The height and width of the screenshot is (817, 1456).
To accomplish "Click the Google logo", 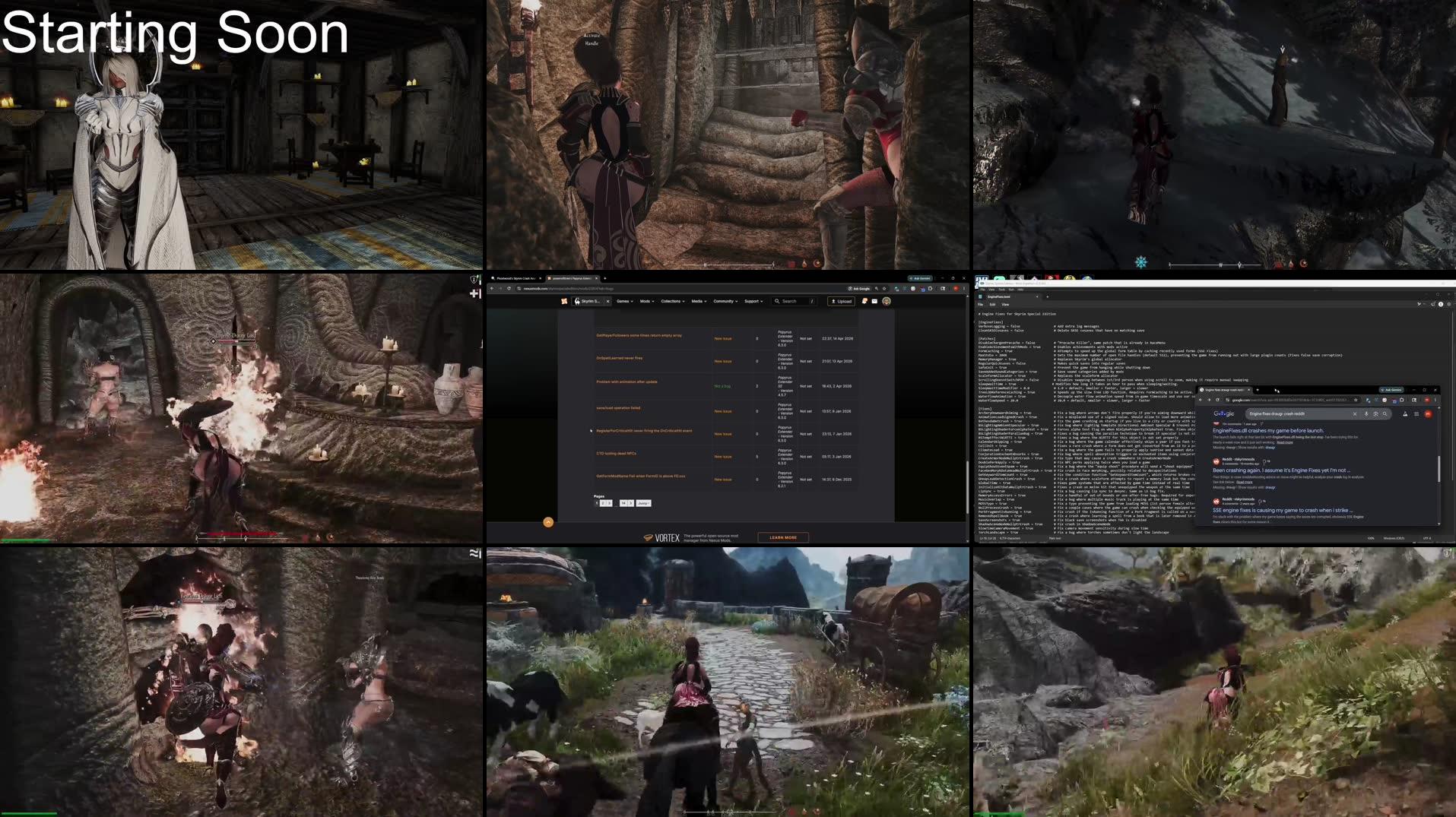I will coord(1224,413).
